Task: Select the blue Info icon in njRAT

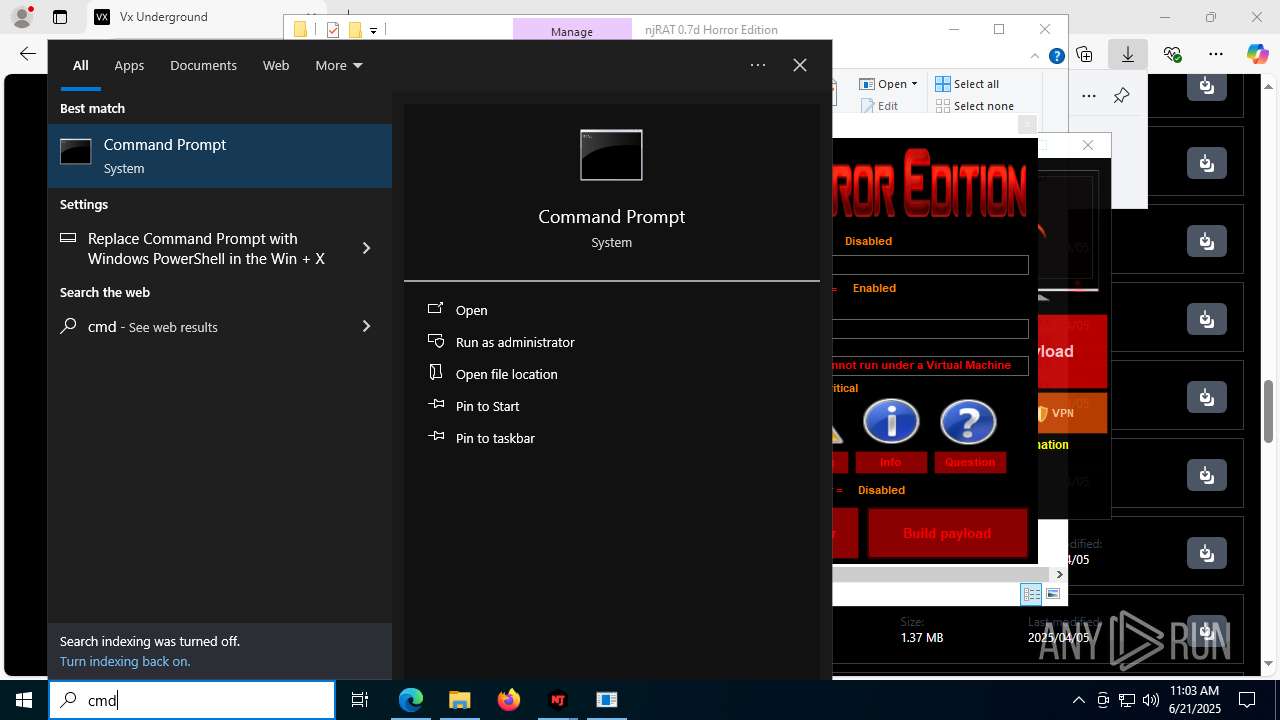Action: click(x=891, y=421)
